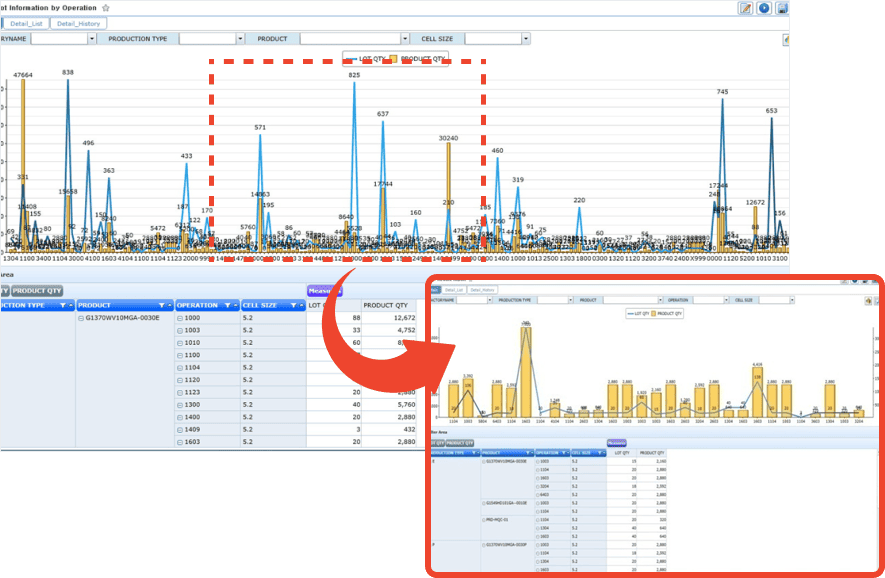885x578 pixels.
Task: Click into the CELL SIZE filter field
Action: (493, 38)
